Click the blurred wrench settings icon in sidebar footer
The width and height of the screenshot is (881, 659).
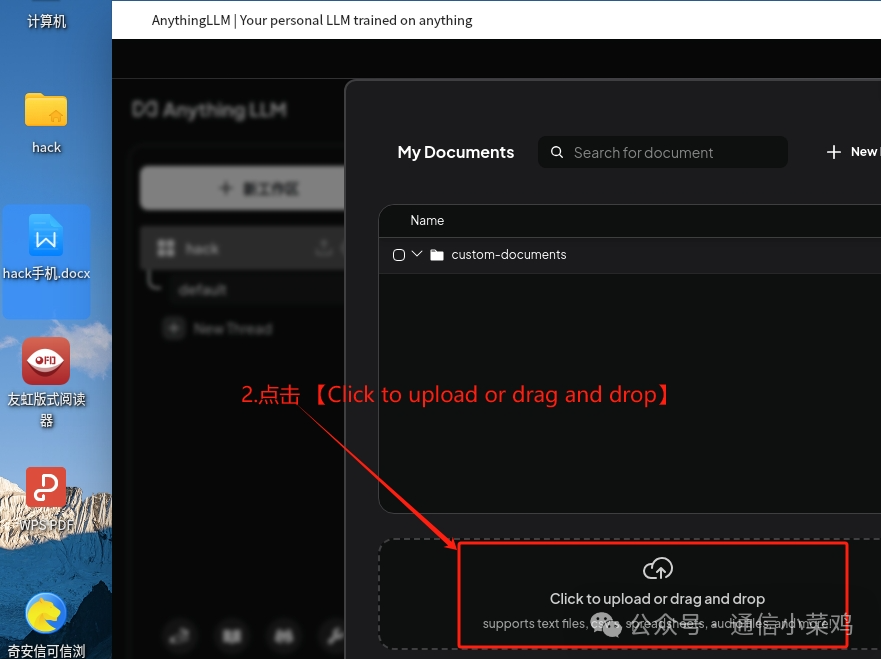pos(335,636)
